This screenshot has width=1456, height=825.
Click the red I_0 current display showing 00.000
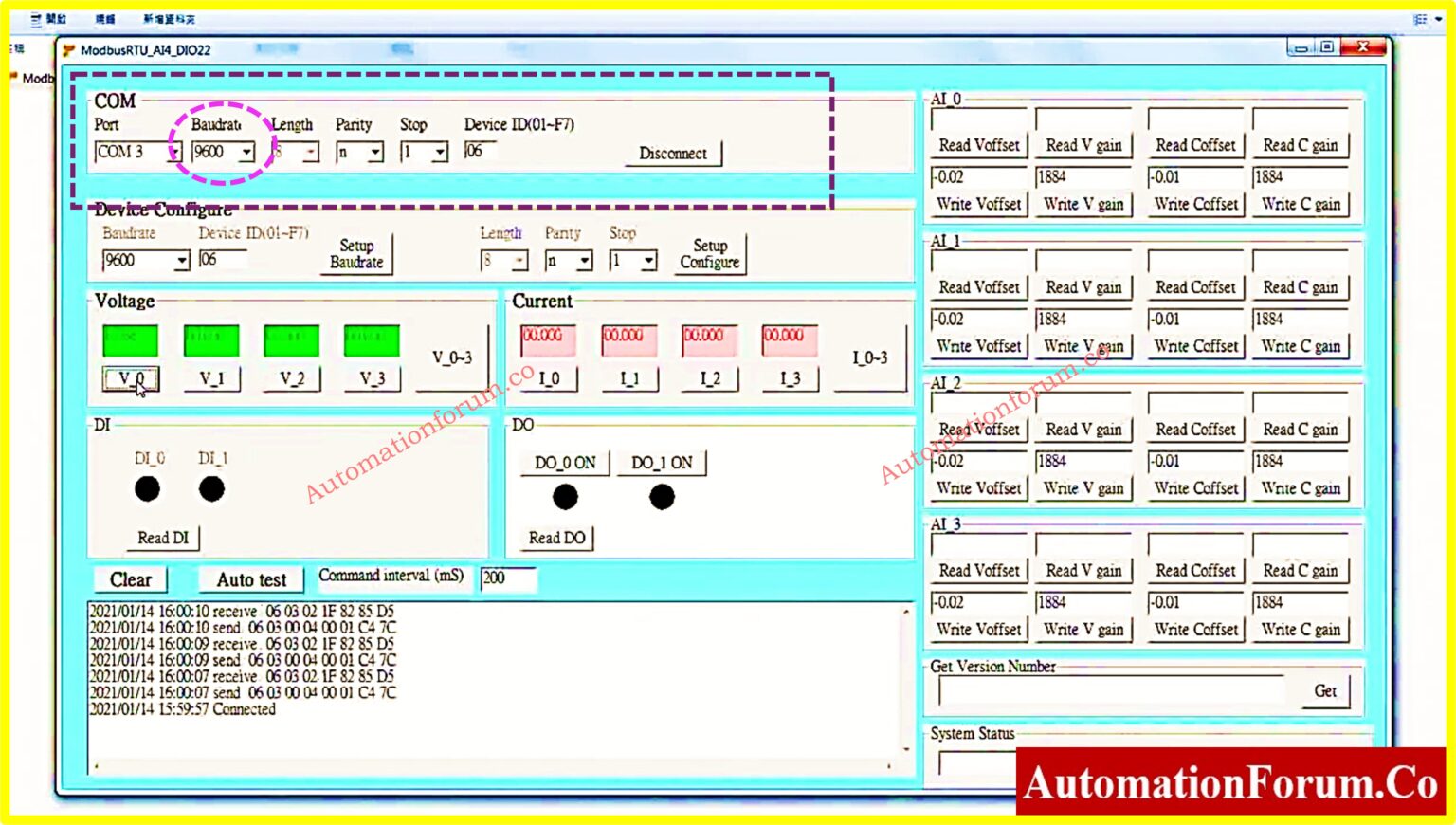tap(547, 340)
